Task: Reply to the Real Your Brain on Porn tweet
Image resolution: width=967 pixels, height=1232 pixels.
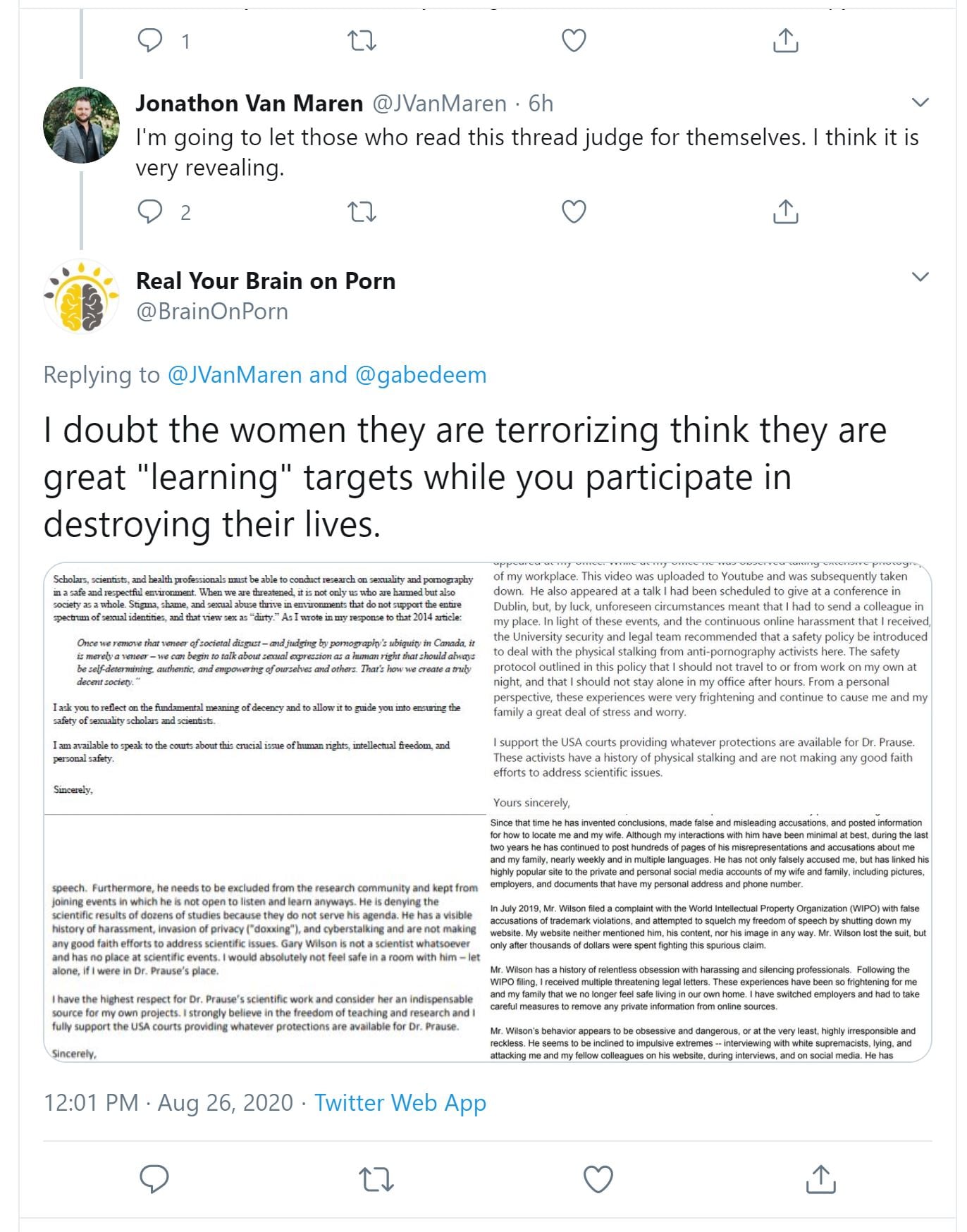Action: tap(154, 1178)
